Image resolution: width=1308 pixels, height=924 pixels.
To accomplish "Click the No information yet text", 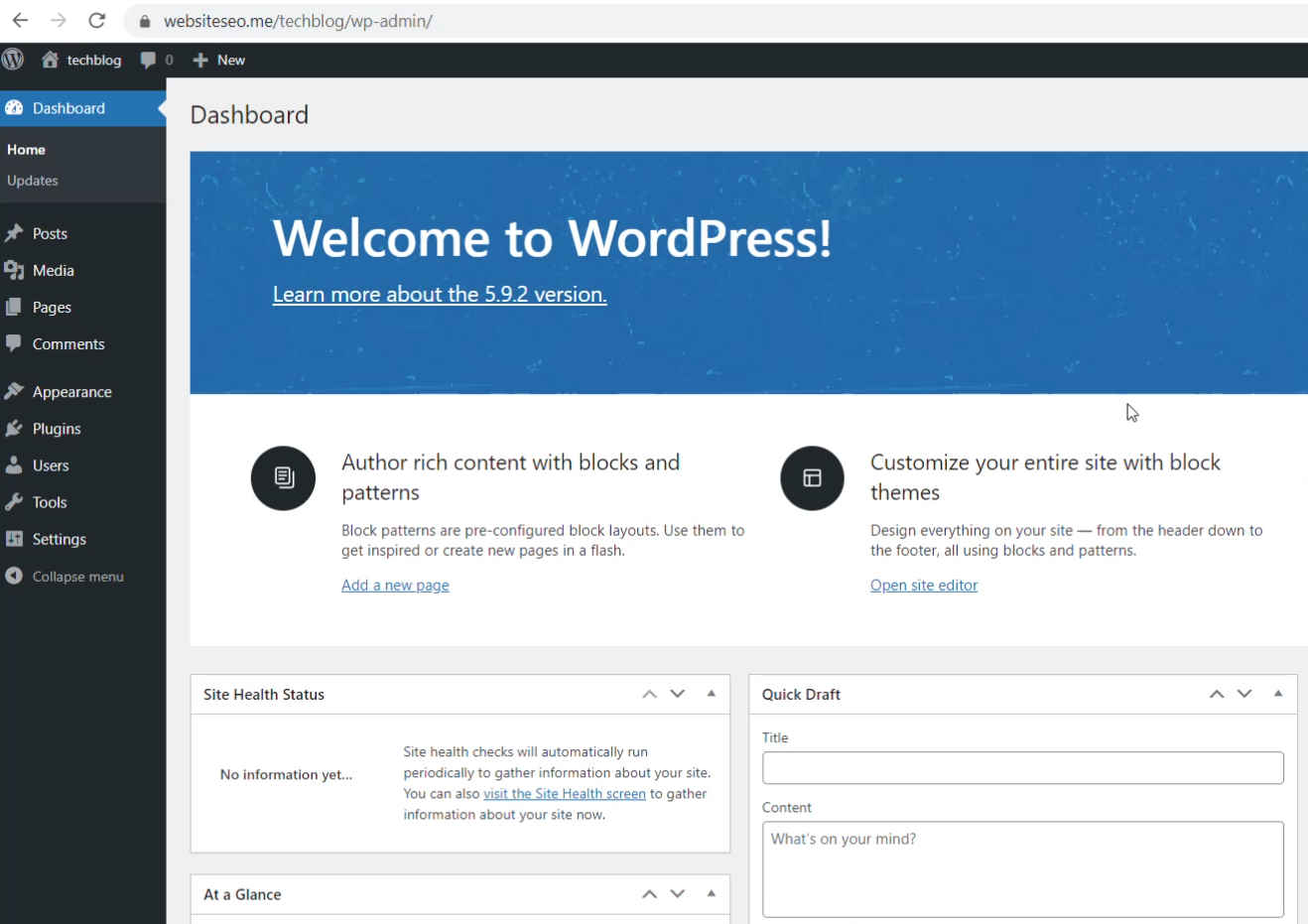I will pos(286,774).
